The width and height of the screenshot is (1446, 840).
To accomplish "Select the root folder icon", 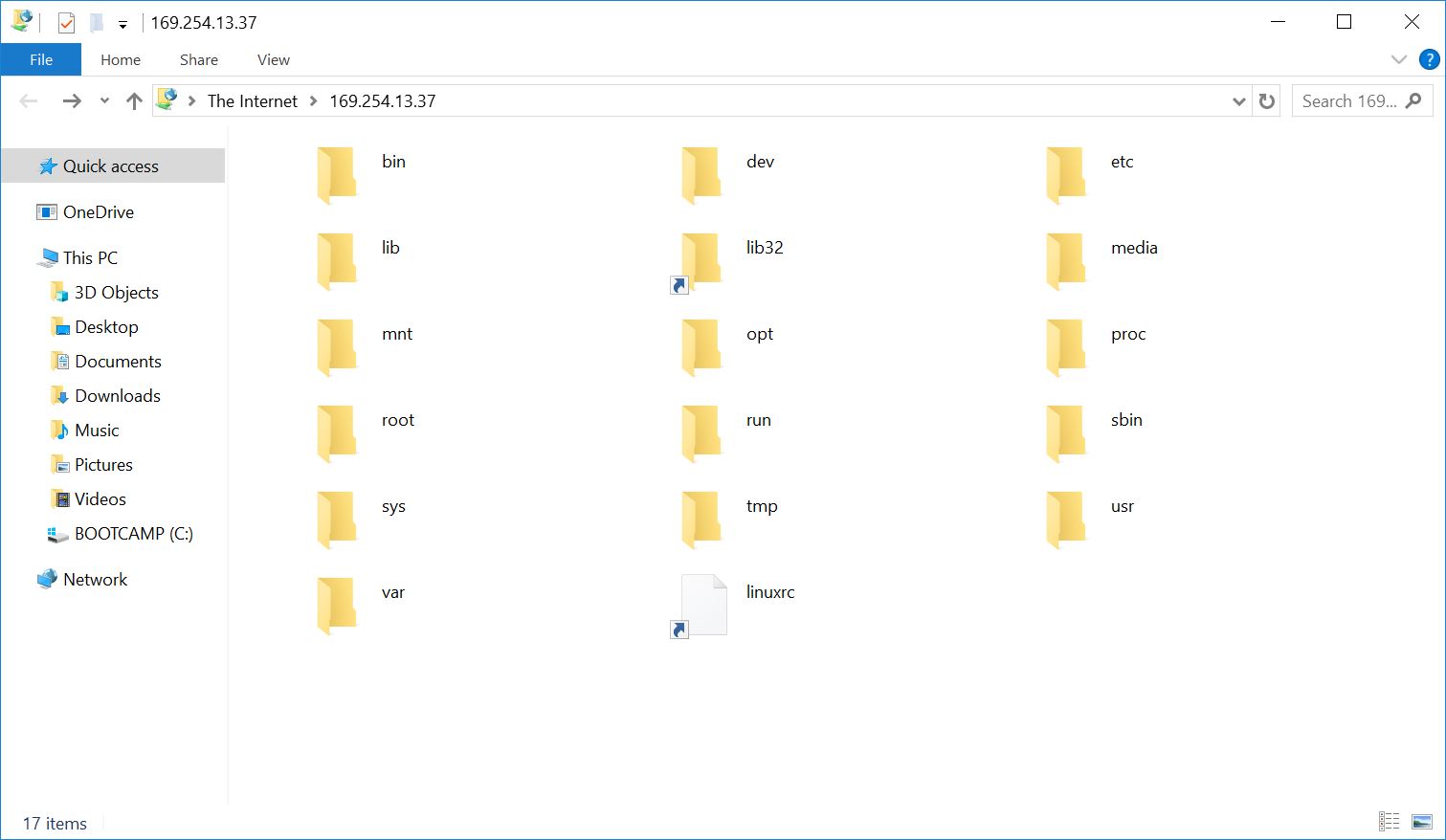I will click(337, 433).
